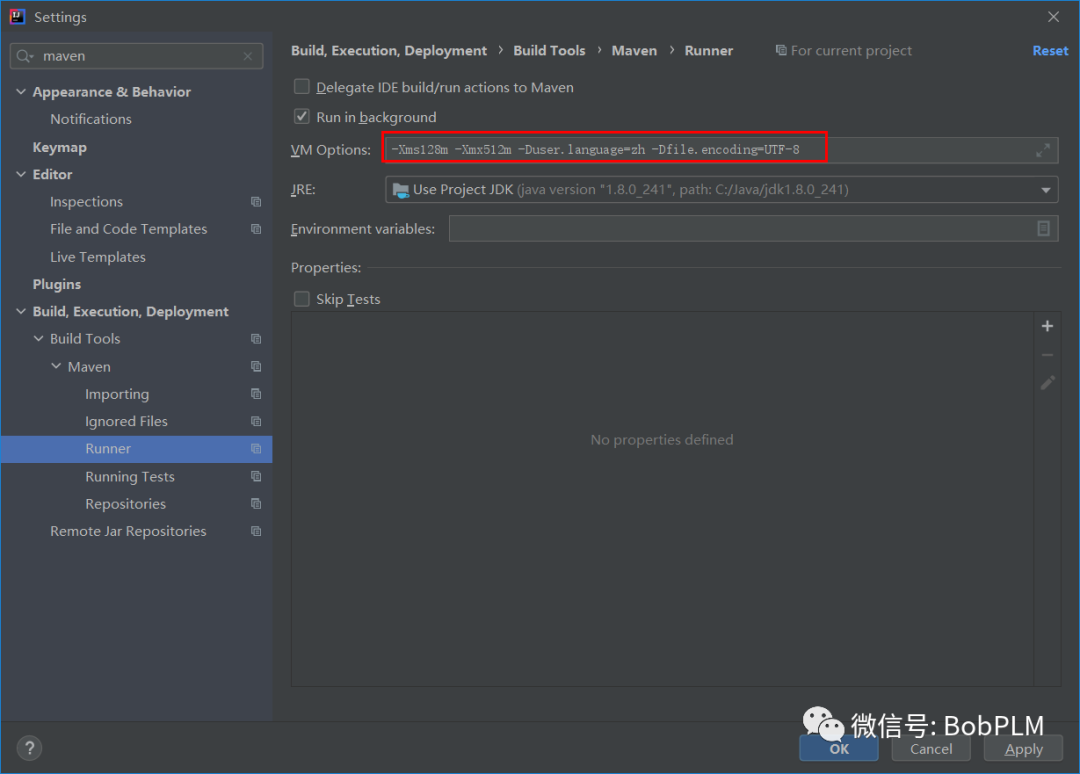
Task: Add a new property with plus icon
Action: [x=1047, y=326]
